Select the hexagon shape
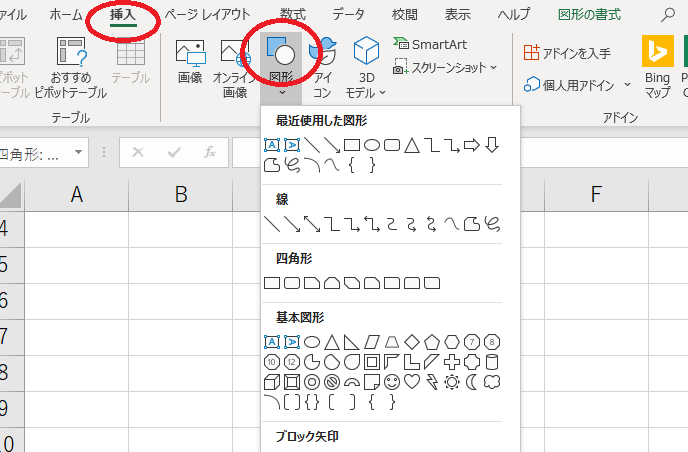Screen dimensions: 688x452 click(452, 342)
